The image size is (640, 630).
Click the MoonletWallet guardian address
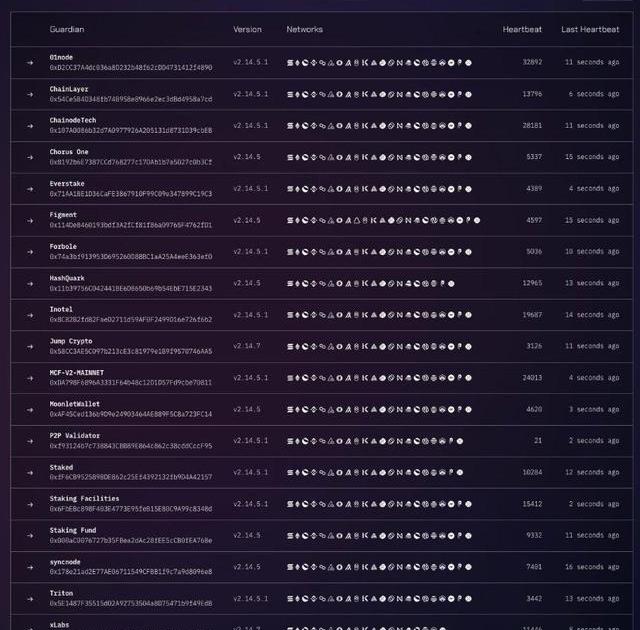(131, 414)
